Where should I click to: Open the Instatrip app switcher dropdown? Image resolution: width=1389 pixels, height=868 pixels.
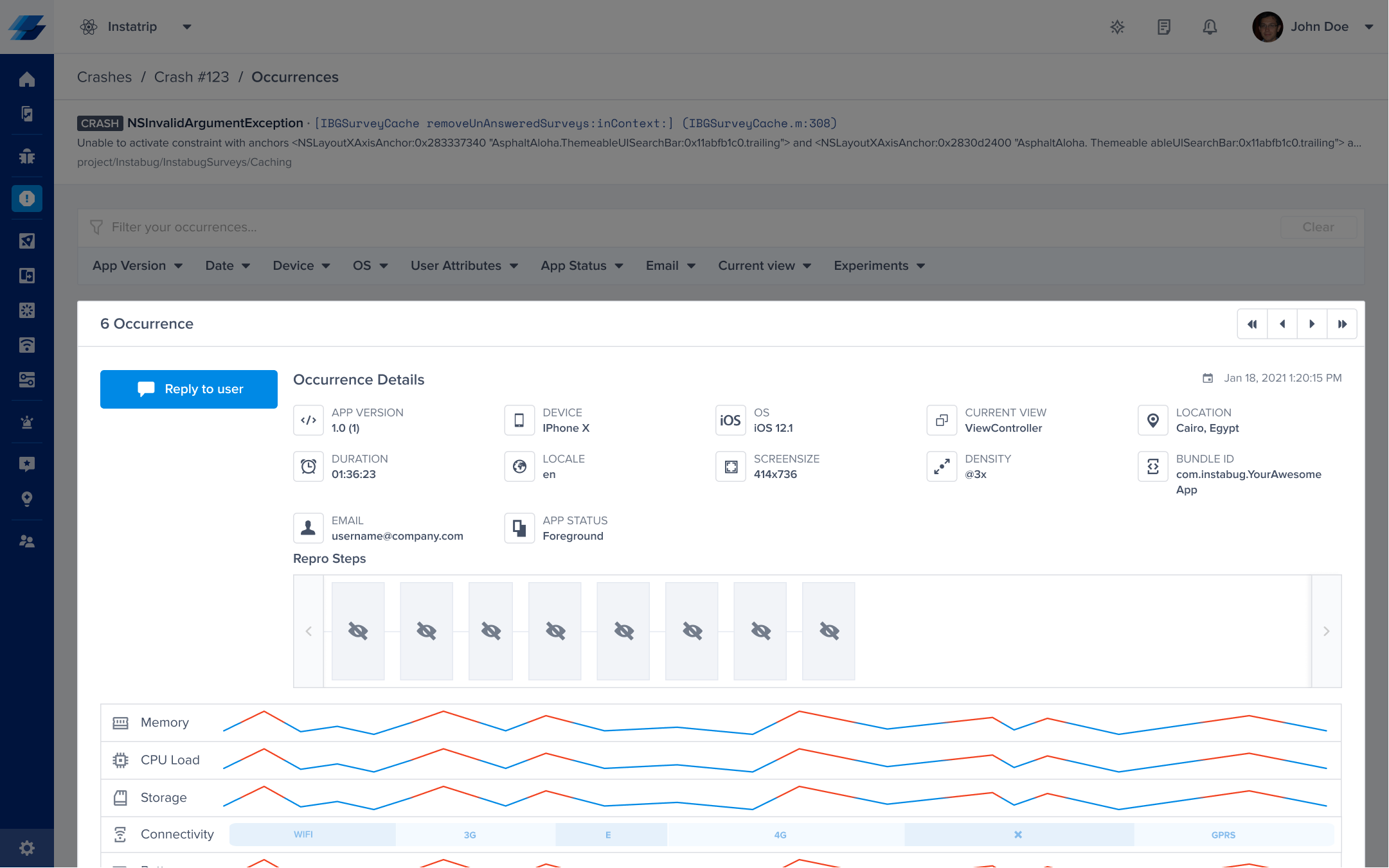tap(136, 27)
